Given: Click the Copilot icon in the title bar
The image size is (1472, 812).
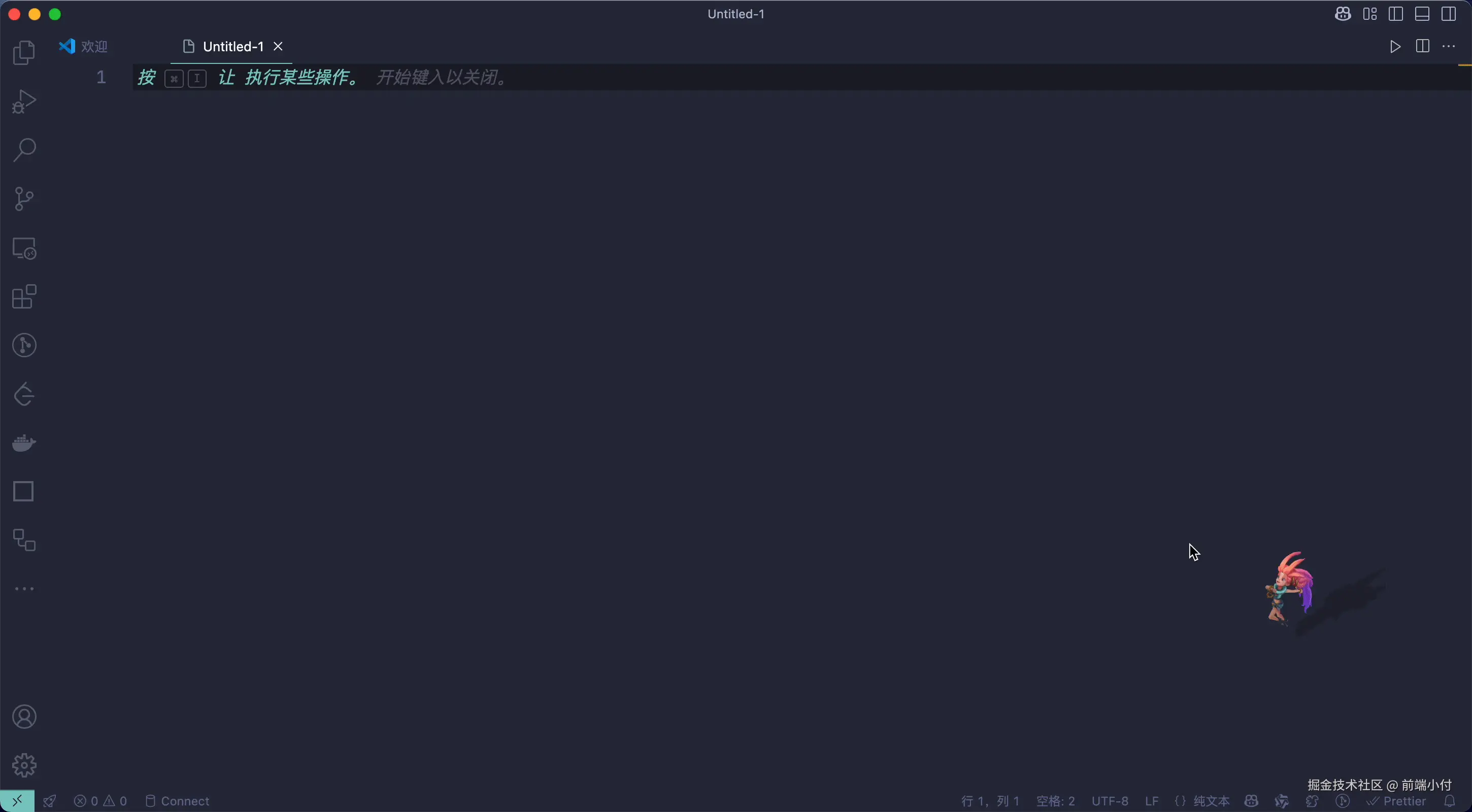Looking at the screenshot, I should coord(1343,14).
